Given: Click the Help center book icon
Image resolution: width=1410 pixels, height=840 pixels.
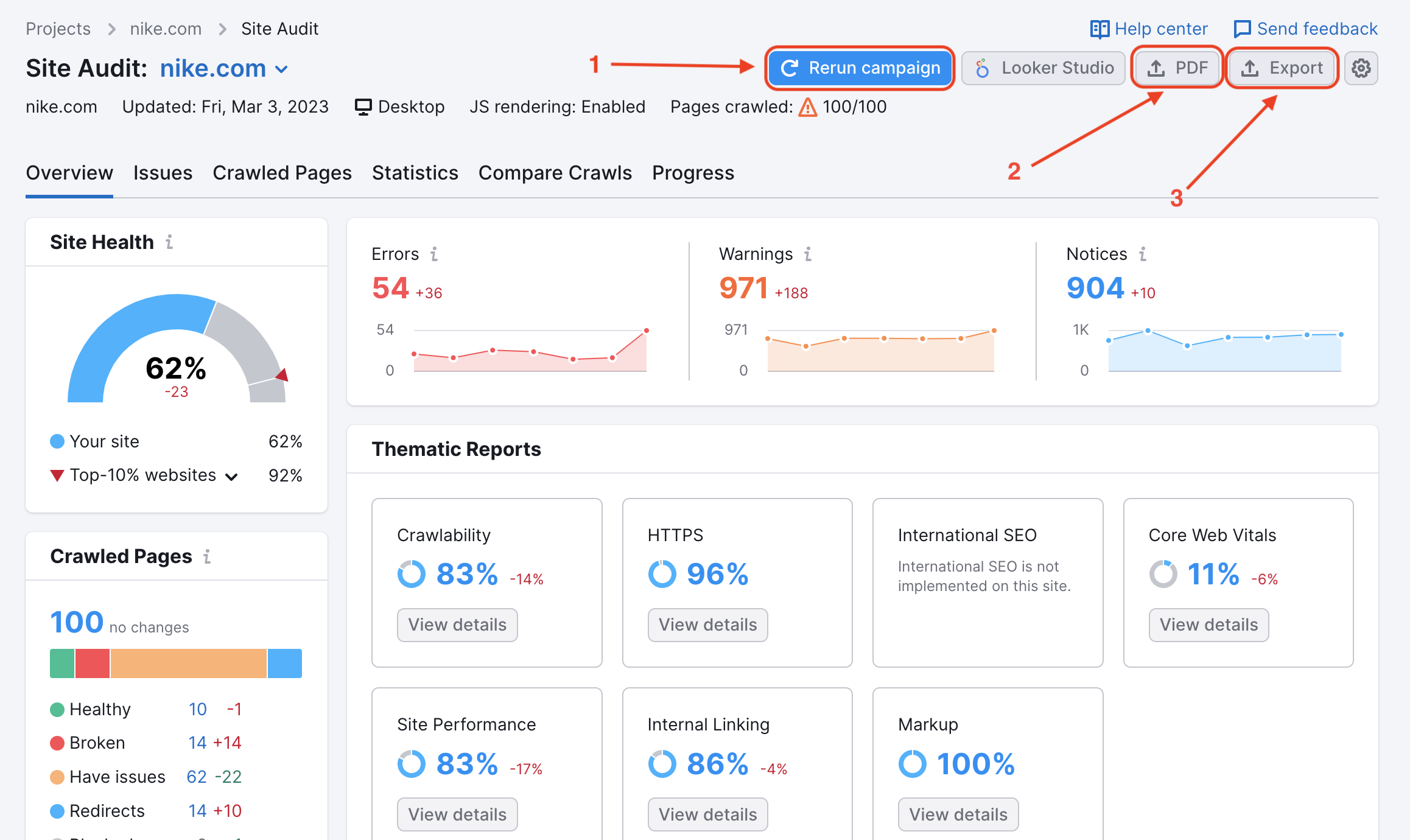Looking at the screenshot, I should [x=1100, y=29].
